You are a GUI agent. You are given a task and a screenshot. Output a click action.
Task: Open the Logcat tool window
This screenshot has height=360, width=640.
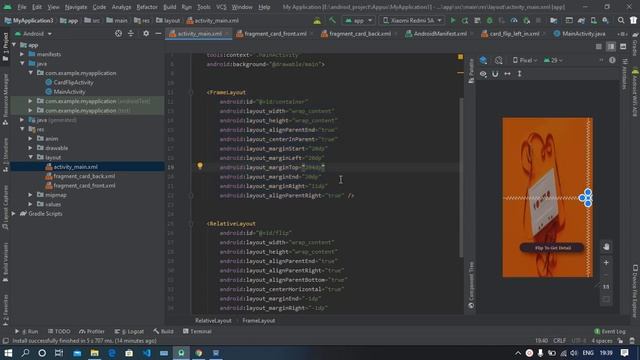(x=129, y=331)
